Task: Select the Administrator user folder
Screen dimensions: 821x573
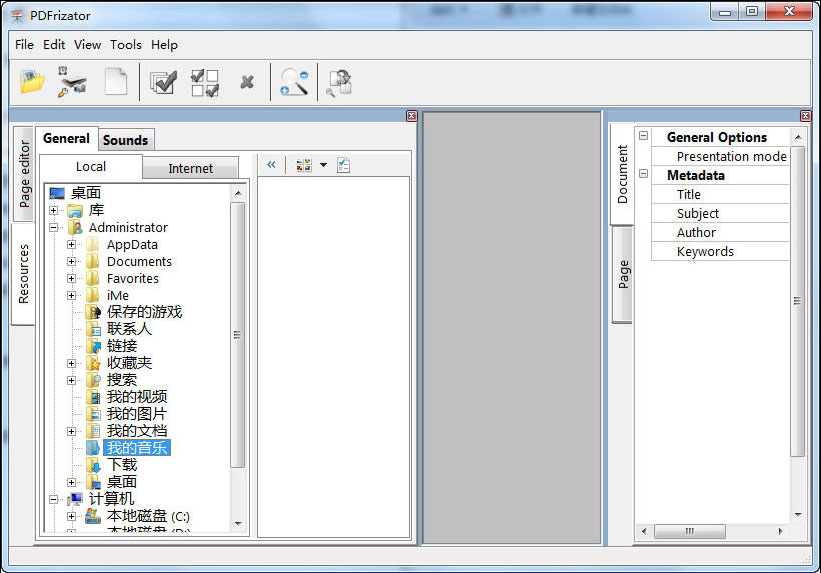Action: (128, 227)
